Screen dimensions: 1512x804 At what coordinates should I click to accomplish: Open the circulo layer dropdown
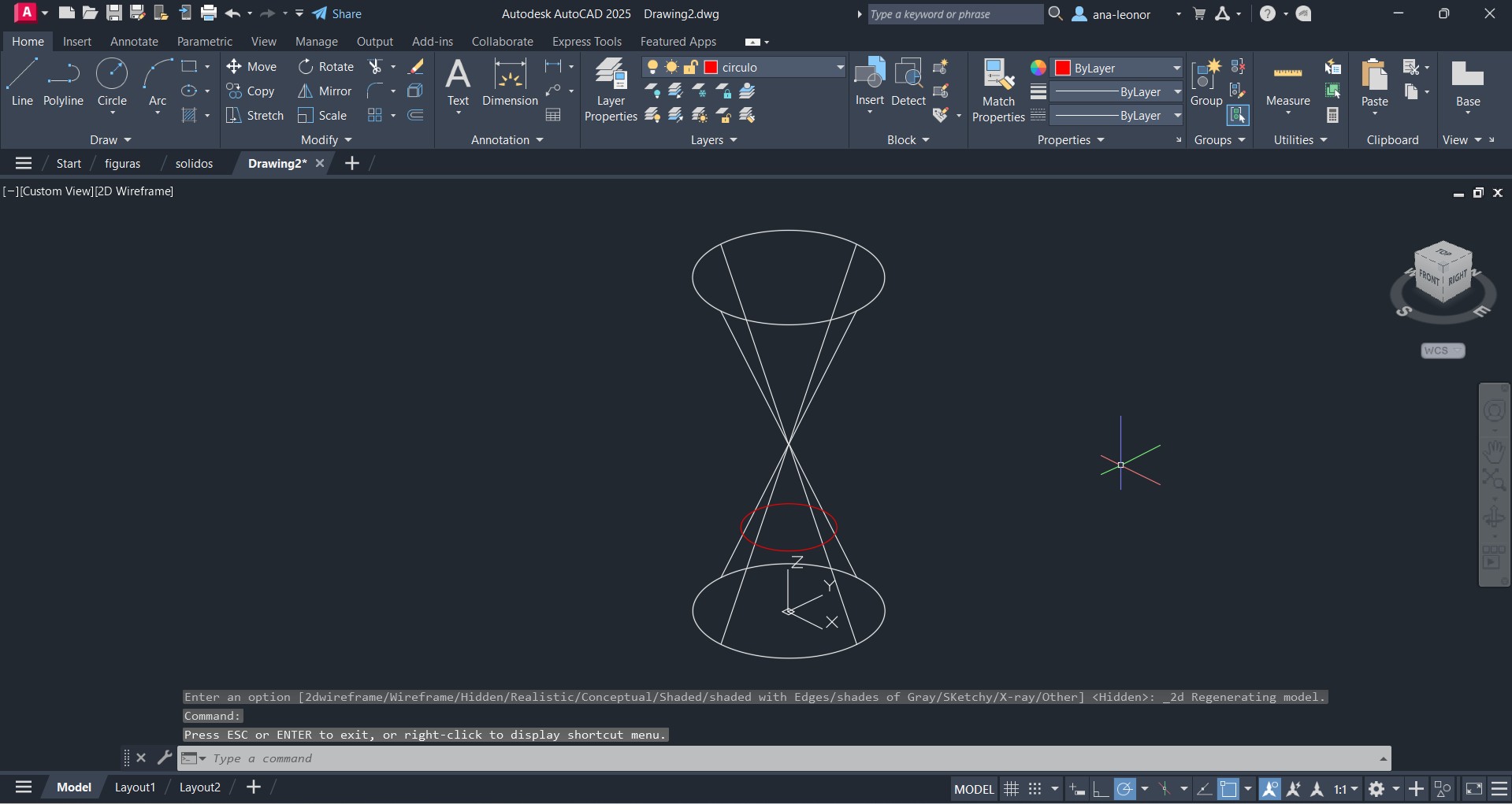[839, 68]
